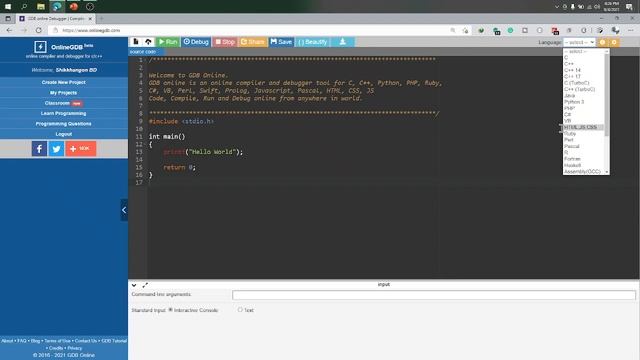Click the language list scrollbar thumb
This screenshot has height=360, width=640.
(607, 94)
